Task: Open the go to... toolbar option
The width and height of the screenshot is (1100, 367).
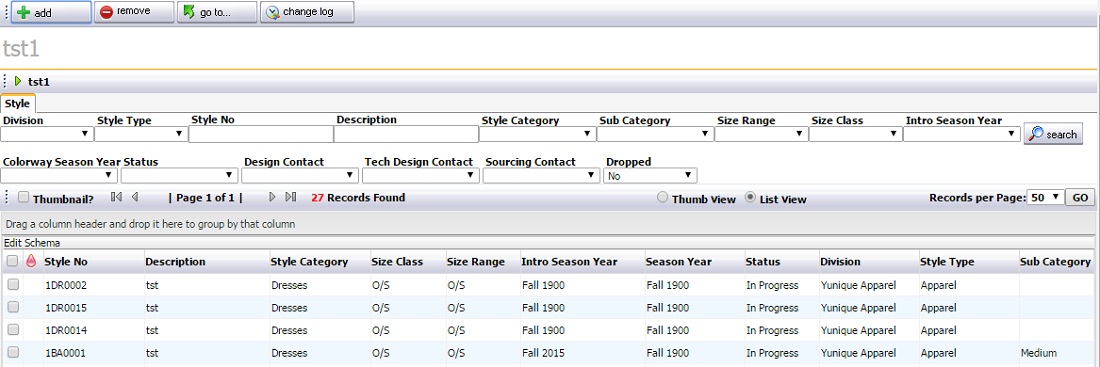Action: 216,12
